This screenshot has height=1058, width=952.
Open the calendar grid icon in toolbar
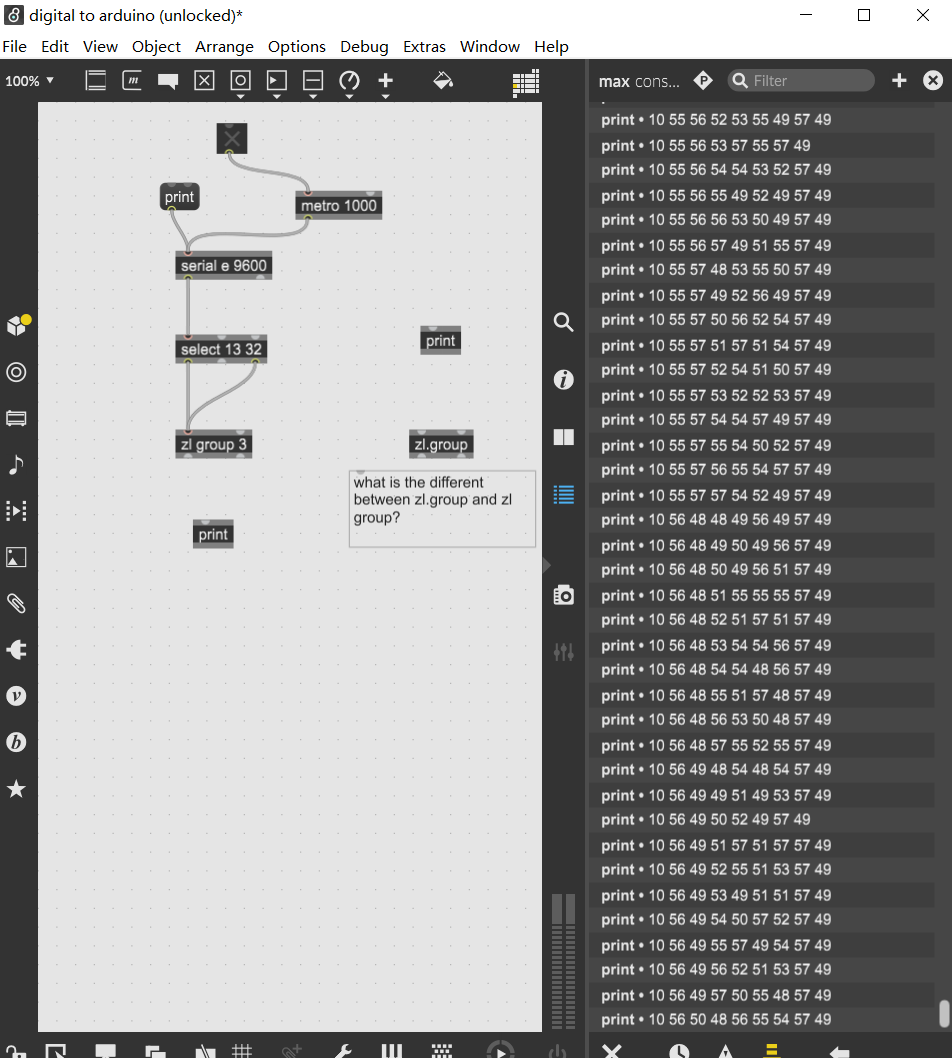click(x=526, y=83)
